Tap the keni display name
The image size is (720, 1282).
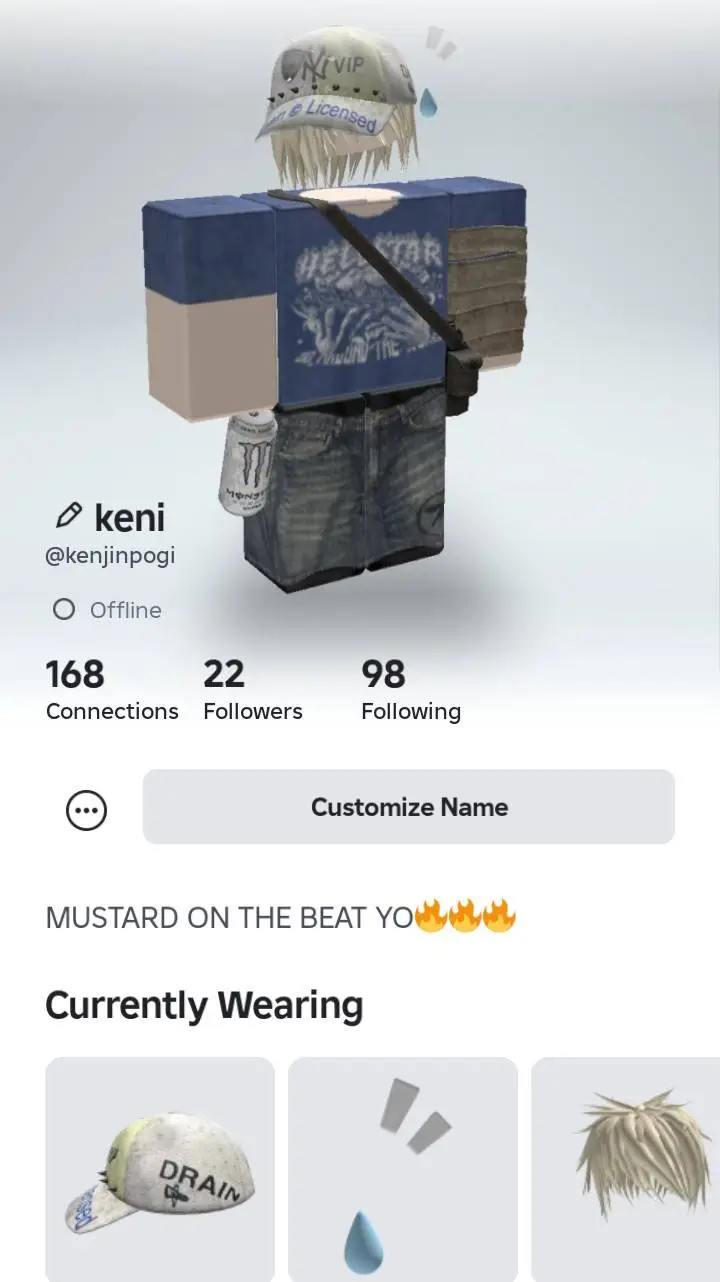point(130,517)
